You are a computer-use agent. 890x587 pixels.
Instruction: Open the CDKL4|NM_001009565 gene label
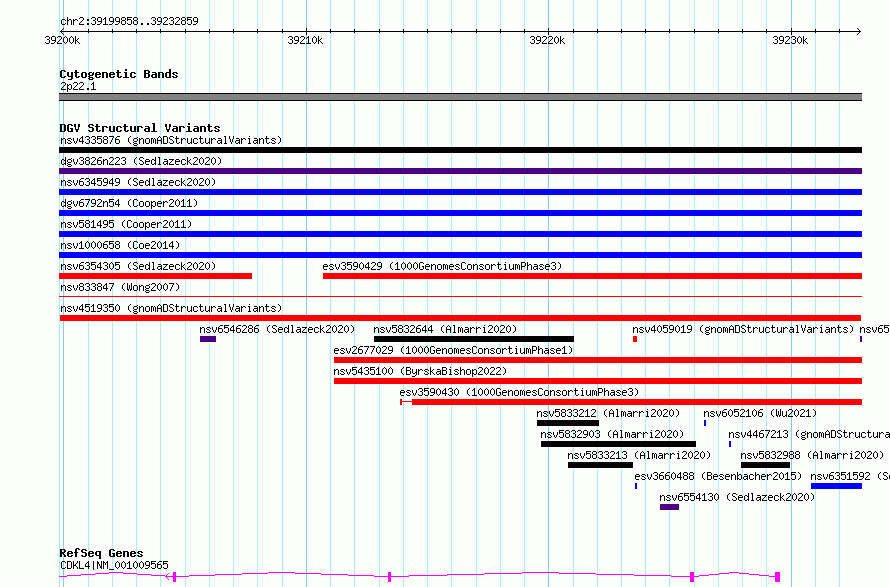(x=114, y=565)
